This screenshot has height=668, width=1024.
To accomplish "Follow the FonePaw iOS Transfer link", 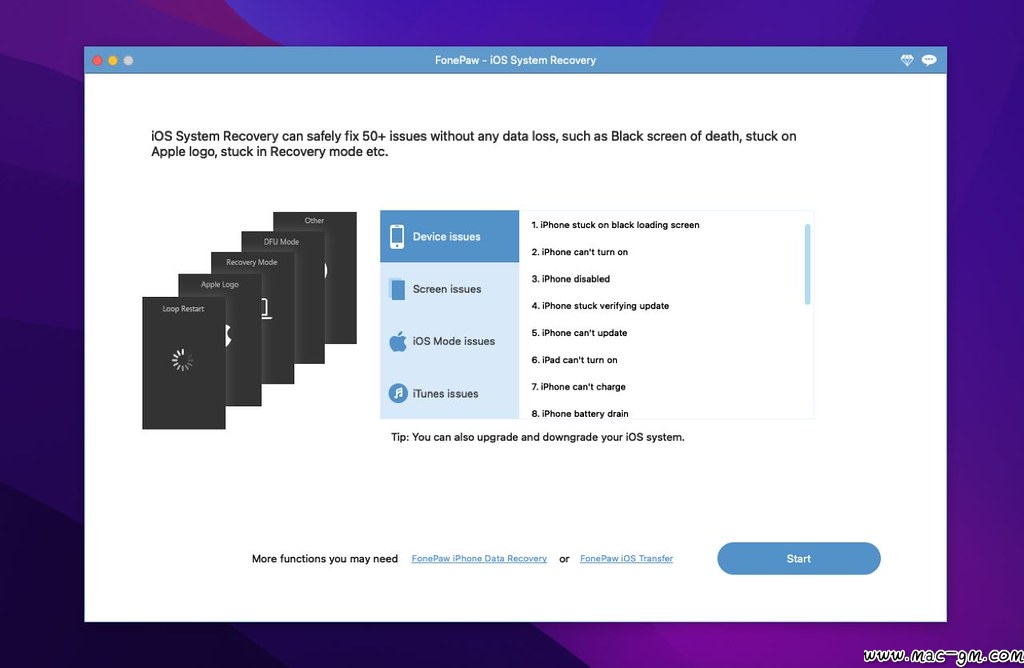I will [626, 559].
